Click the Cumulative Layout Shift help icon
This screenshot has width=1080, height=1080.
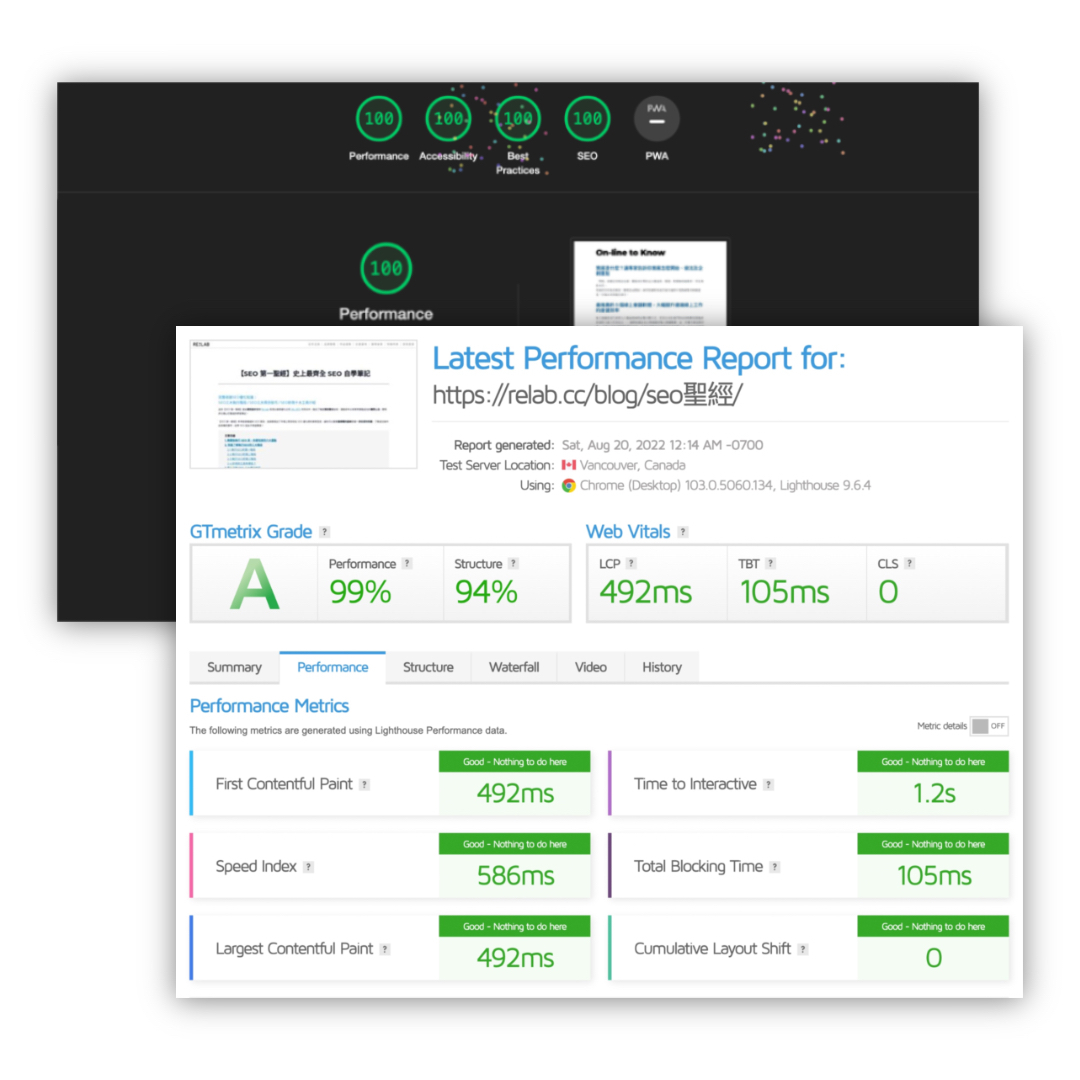(x=802, y=949)
